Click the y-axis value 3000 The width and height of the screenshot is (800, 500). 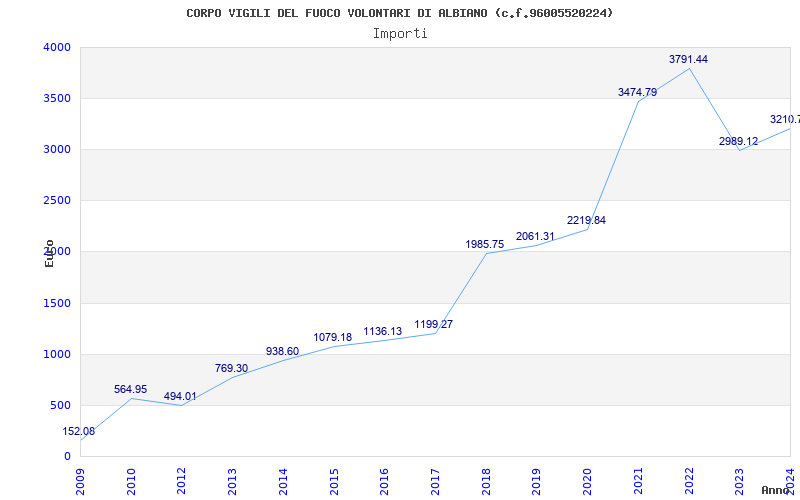point(57,149)
